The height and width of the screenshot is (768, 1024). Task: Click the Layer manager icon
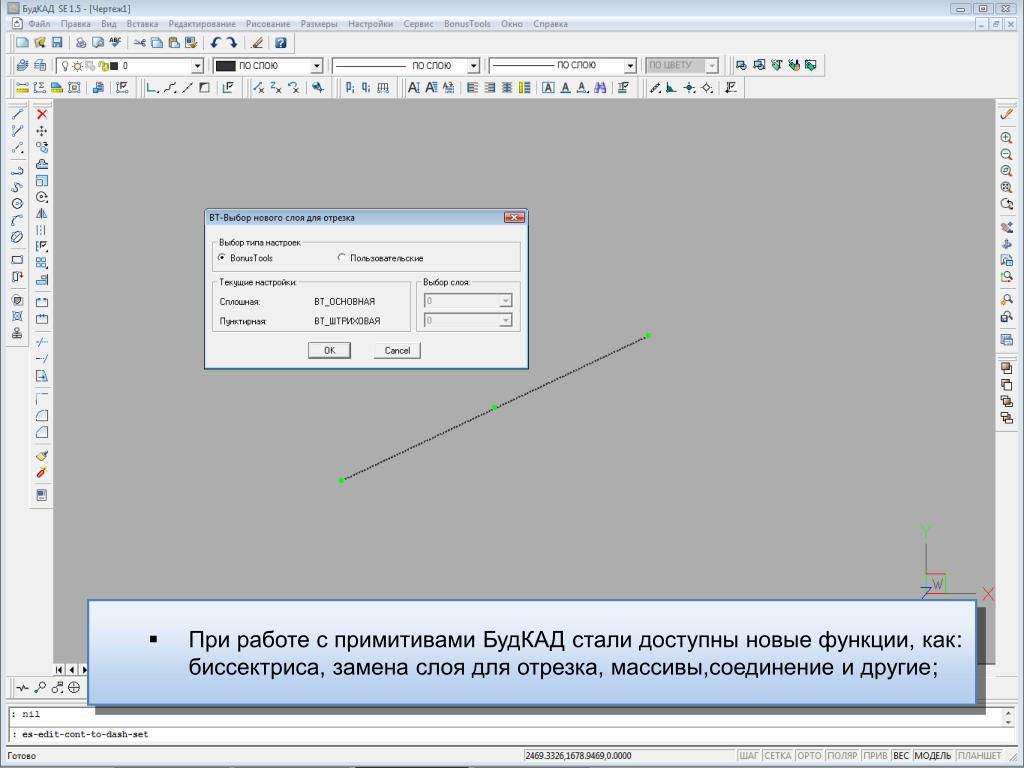(x=22, y=65)
